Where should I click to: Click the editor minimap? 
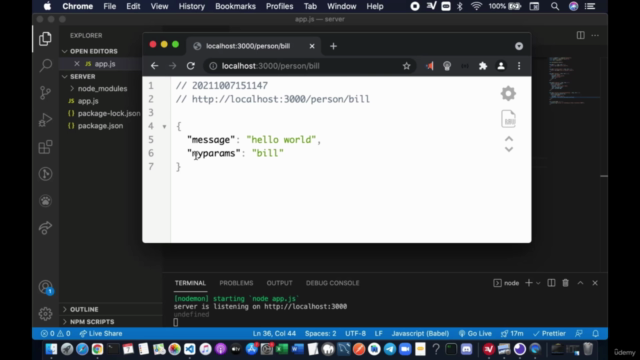[x=574, y=80]
